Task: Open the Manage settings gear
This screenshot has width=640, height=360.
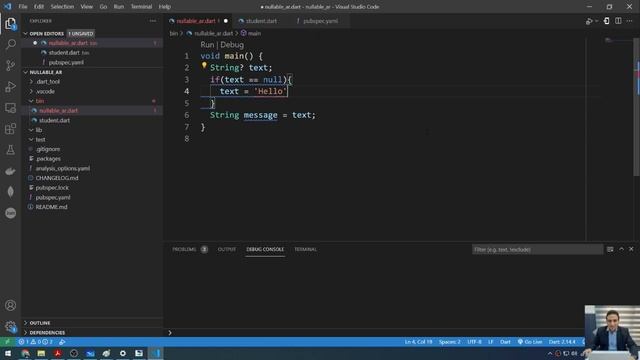Action: coord(11,326)
